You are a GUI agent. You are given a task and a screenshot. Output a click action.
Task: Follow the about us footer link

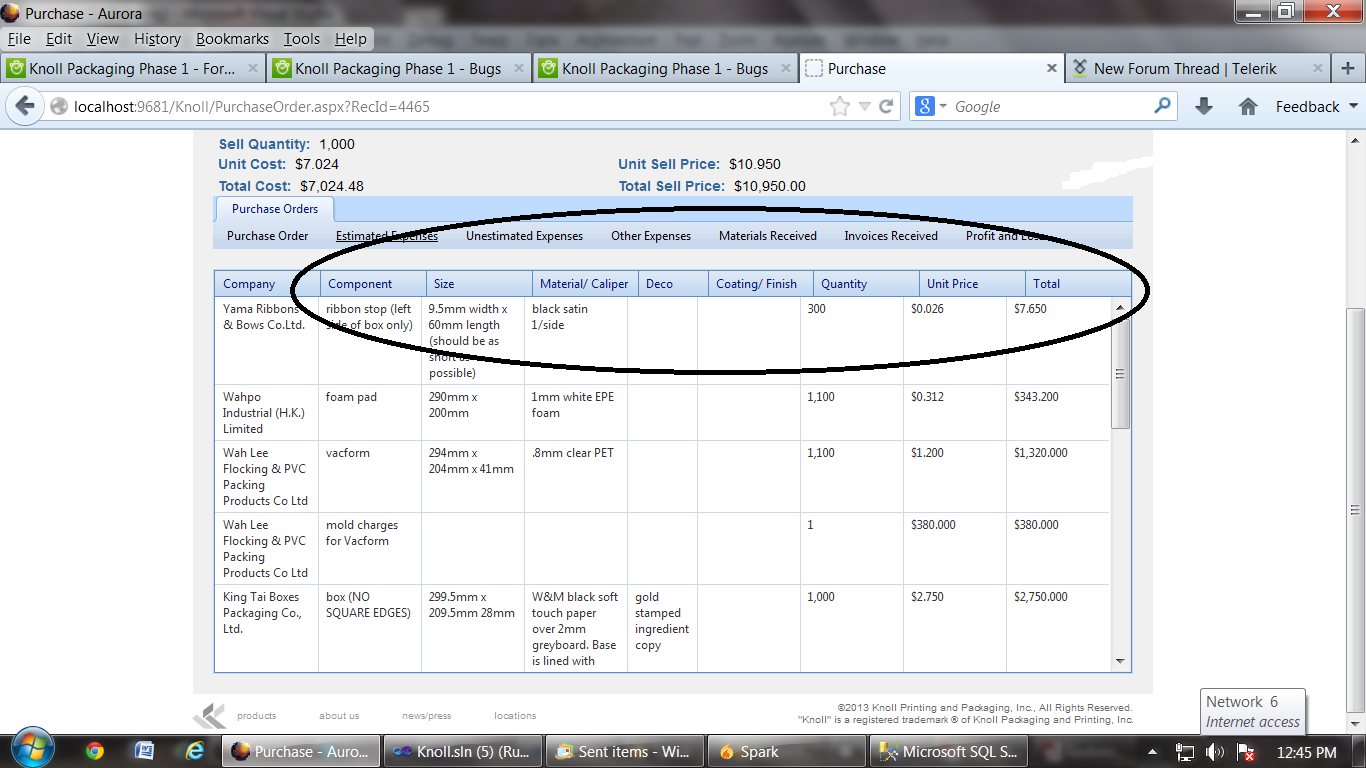[339, 716]
